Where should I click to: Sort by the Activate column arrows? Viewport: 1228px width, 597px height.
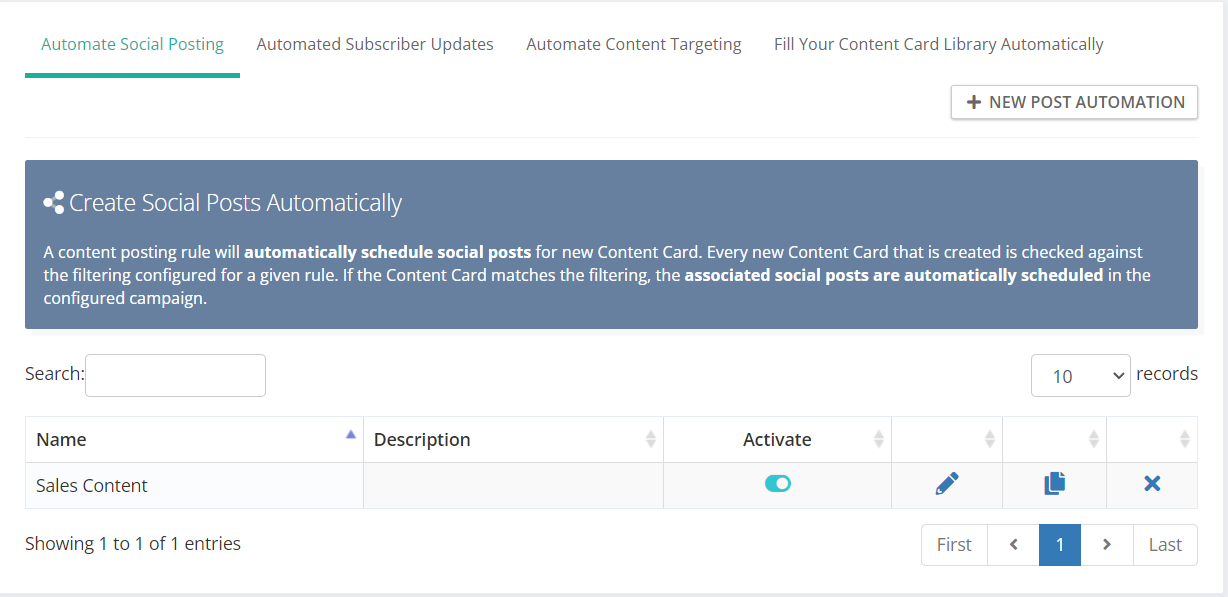(x=879, y=439)
